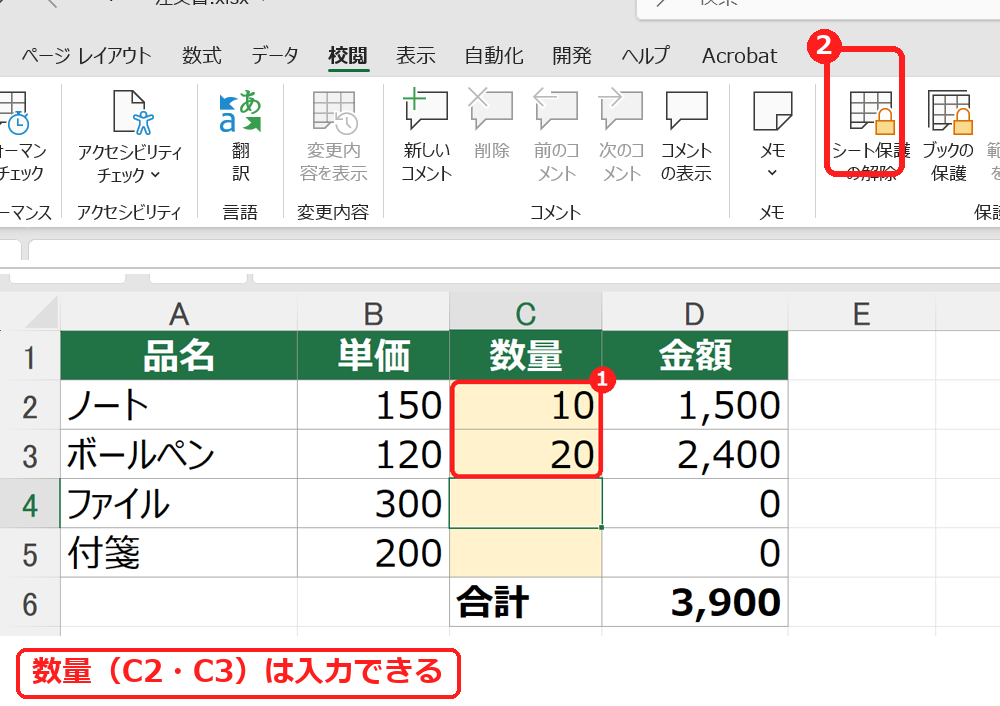The height and width of the screenshot is (706, 1000).
Task: Select the 付箋 cell
Action: (x=179, y=552)
